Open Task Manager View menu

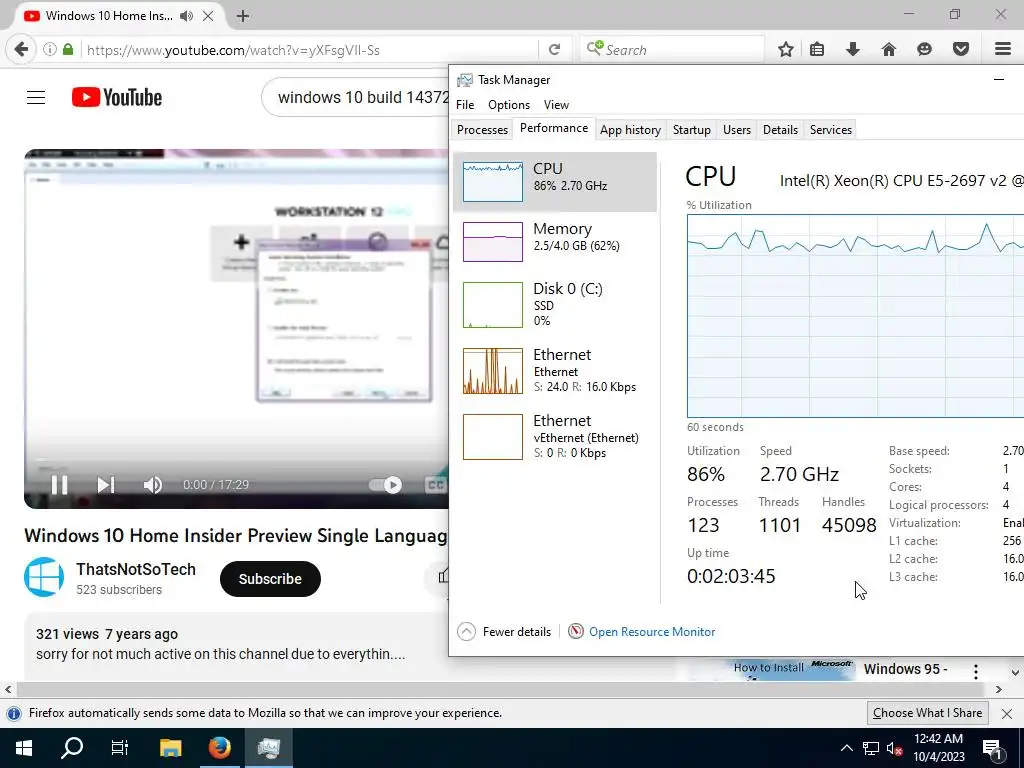[x=556, y=104]
